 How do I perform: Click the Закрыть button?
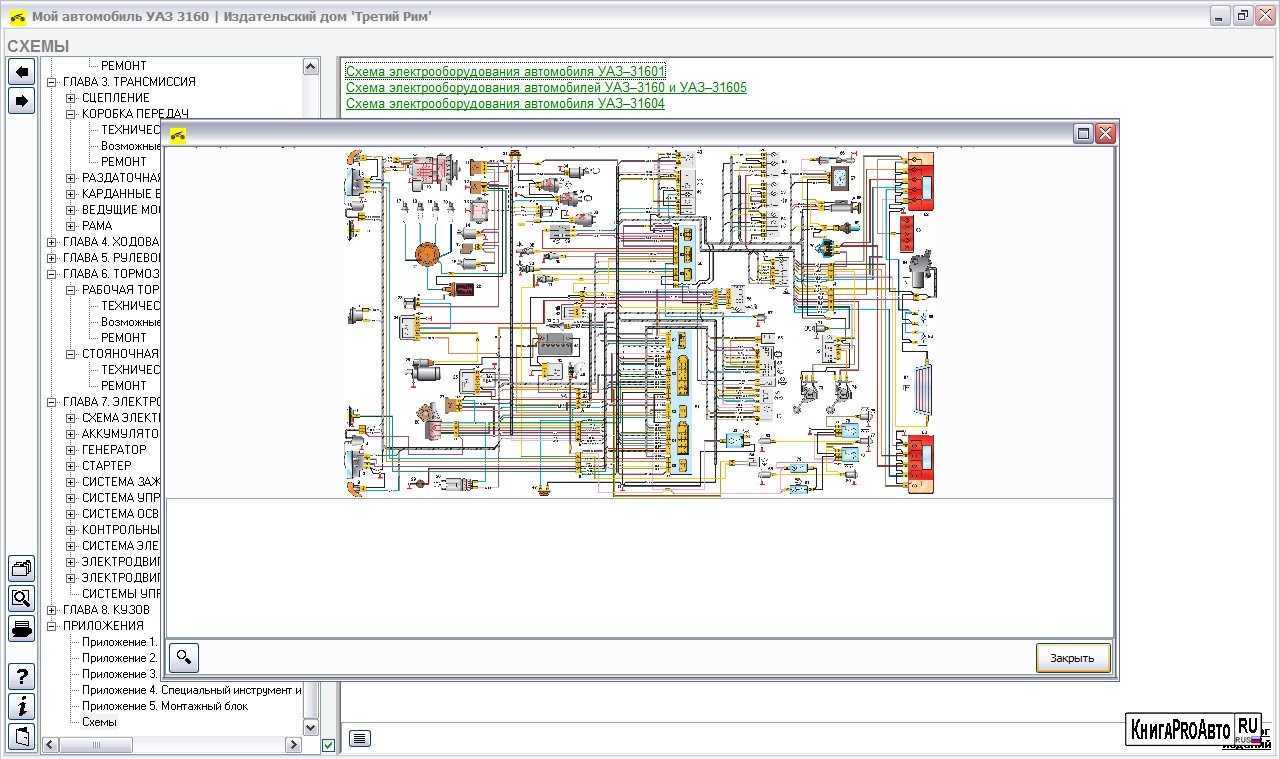1073,658
